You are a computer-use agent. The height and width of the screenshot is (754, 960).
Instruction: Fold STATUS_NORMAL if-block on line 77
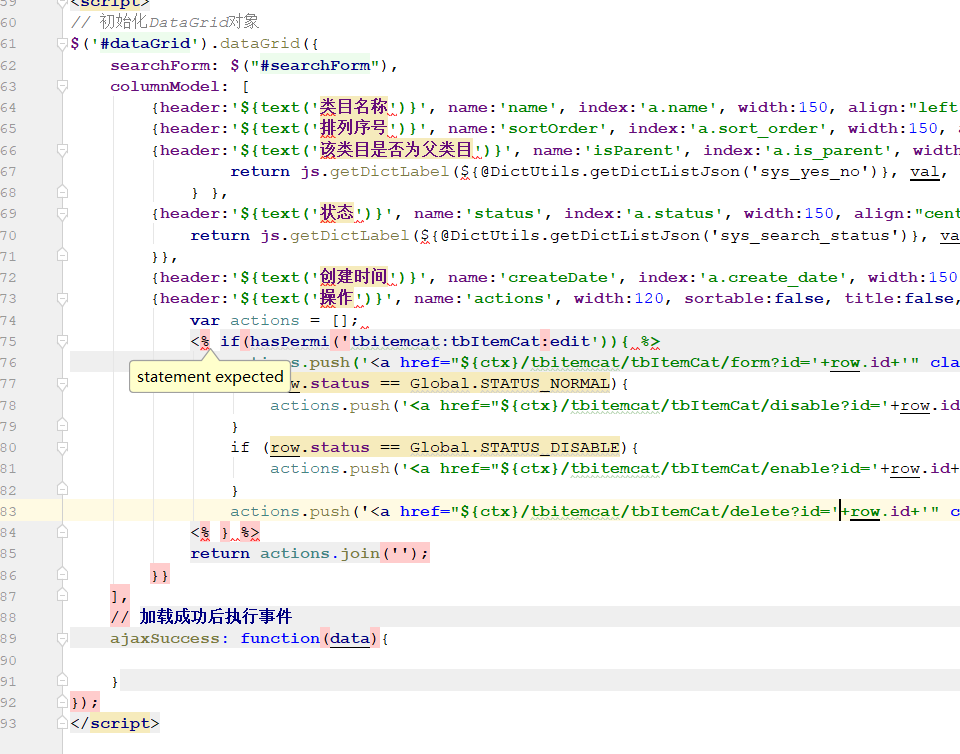[x=62, y=384]
